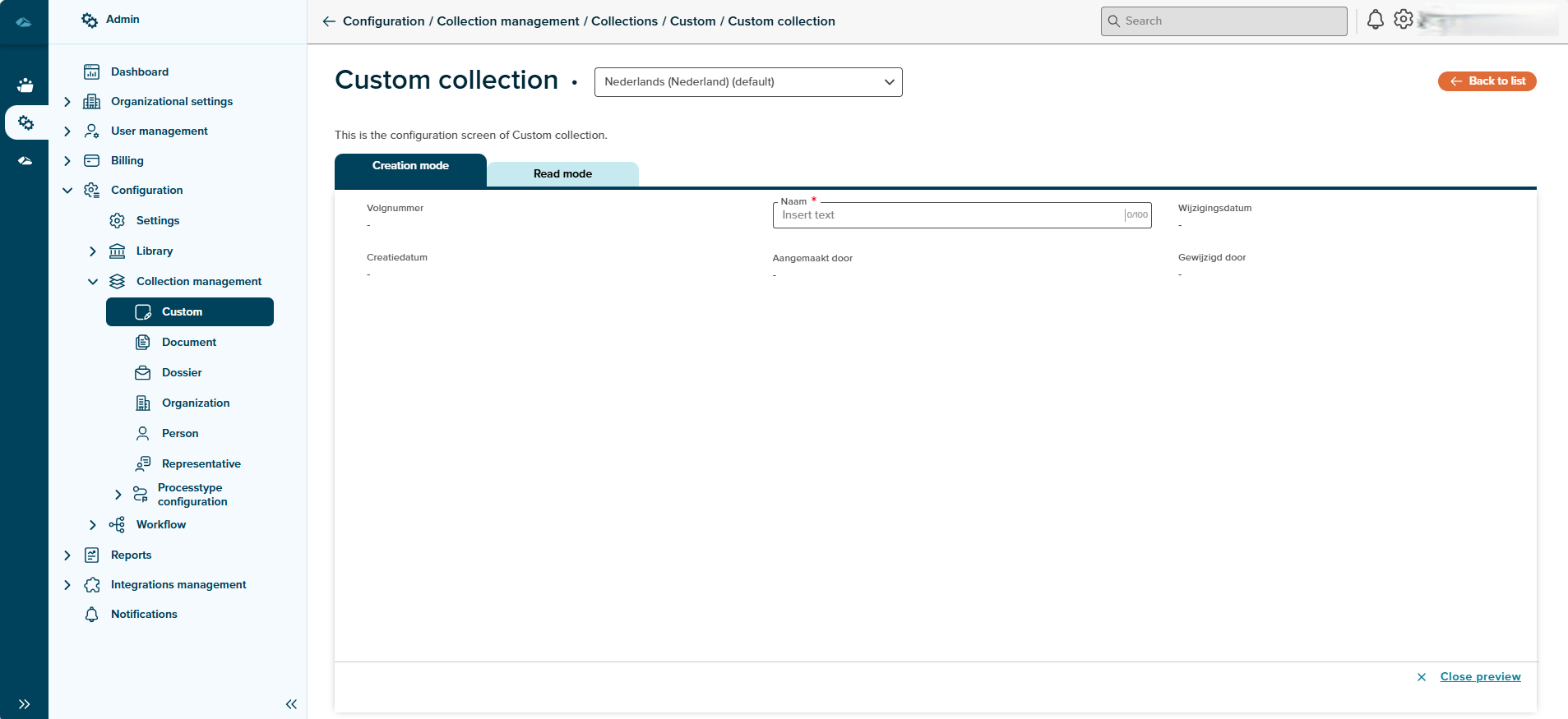The image size is (1568, 719).
Task: Collapse the Collection management tree node
Action: coord(93,282)
